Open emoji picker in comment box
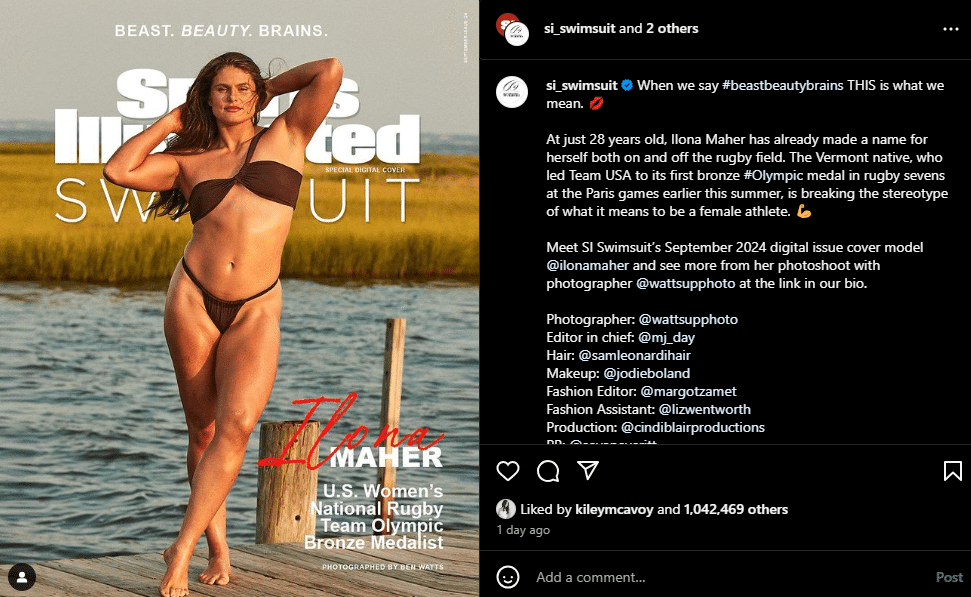 point(508,577)
